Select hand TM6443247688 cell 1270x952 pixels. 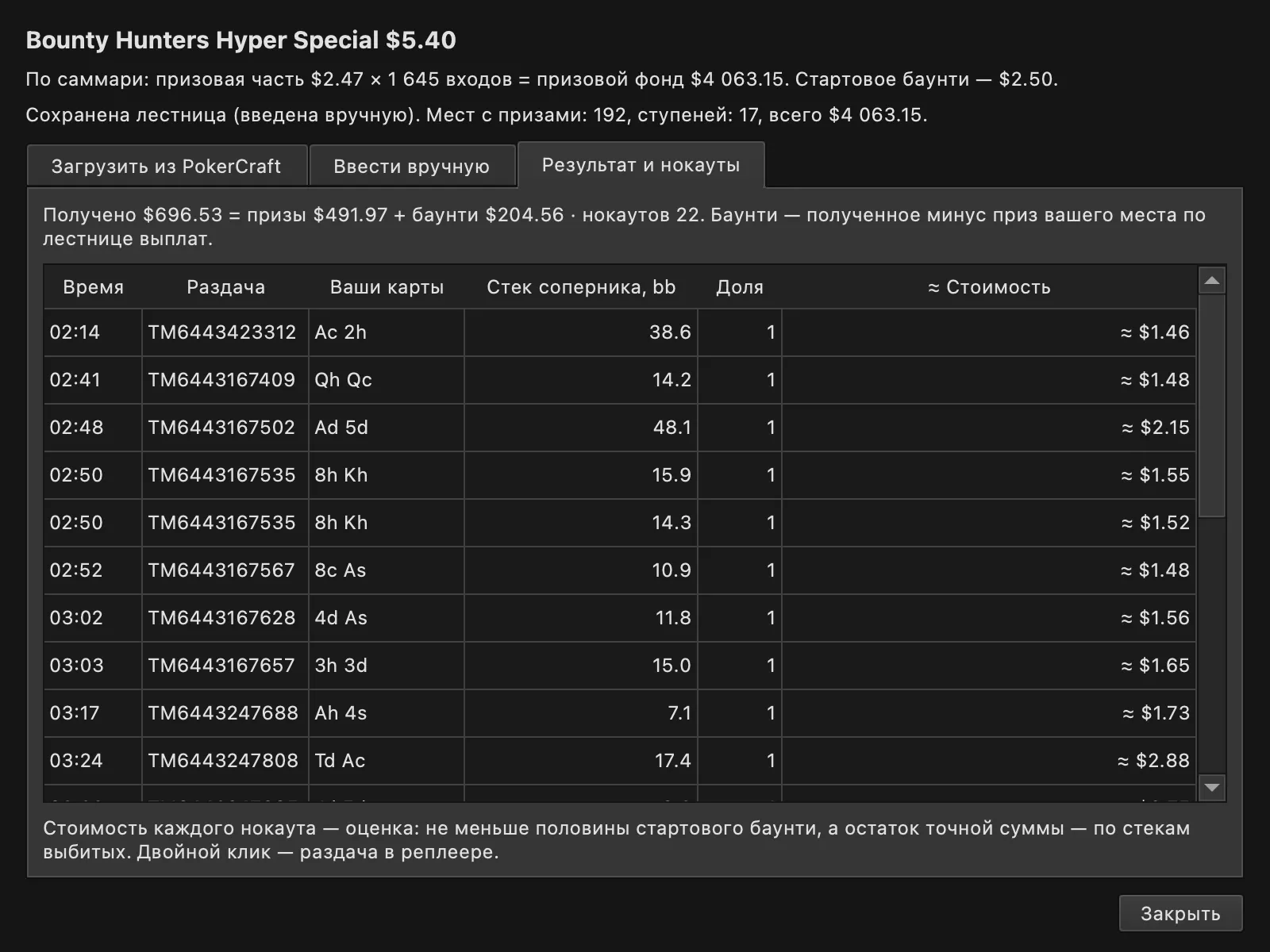pos(225,713)
